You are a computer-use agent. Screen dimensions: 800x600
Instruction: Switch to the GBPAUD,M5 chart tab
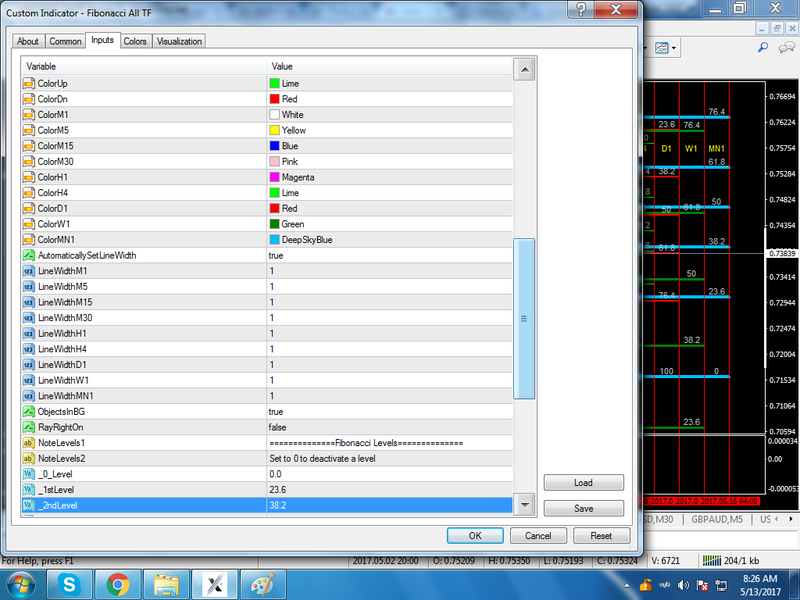pyautogui.click(x=717, y=519)
